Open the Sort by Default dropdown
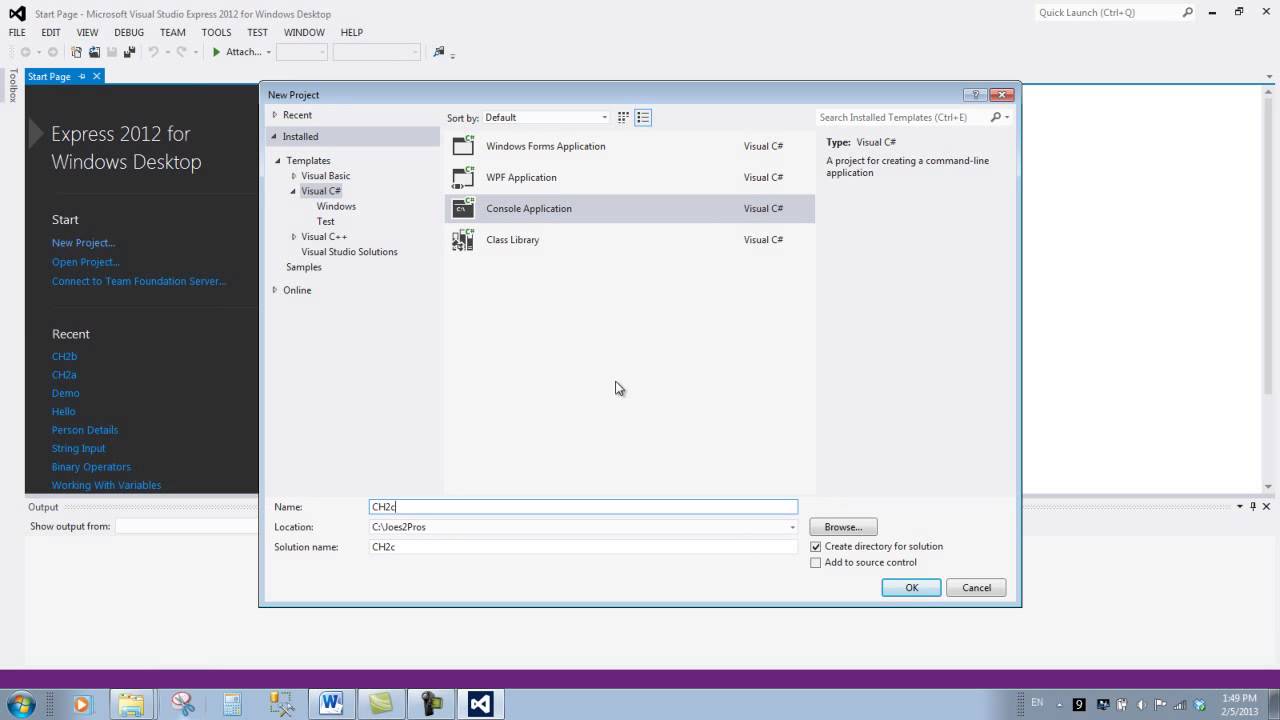This screenshot has height=720, width=1280. point(546,117)
